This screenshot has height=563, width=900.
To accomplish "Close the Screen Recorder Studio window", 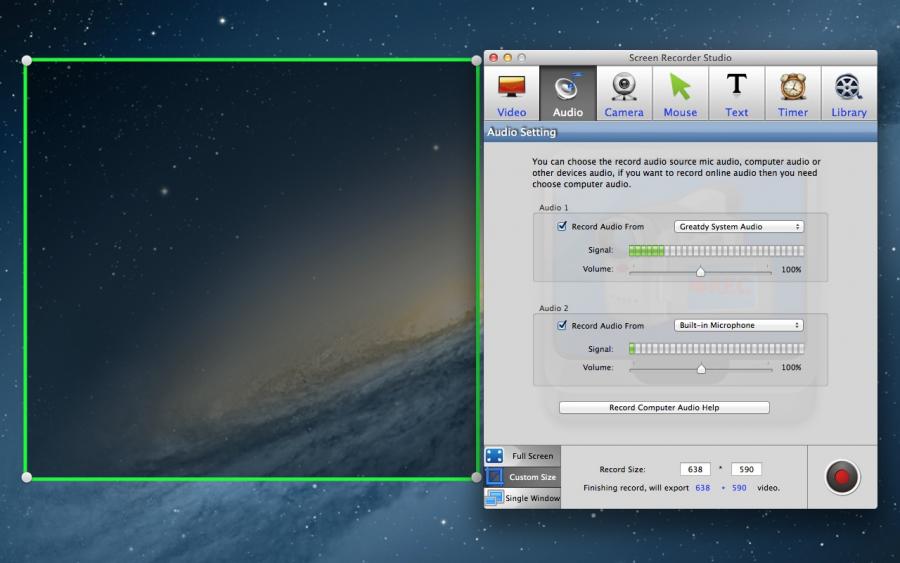I will (493, 57).
